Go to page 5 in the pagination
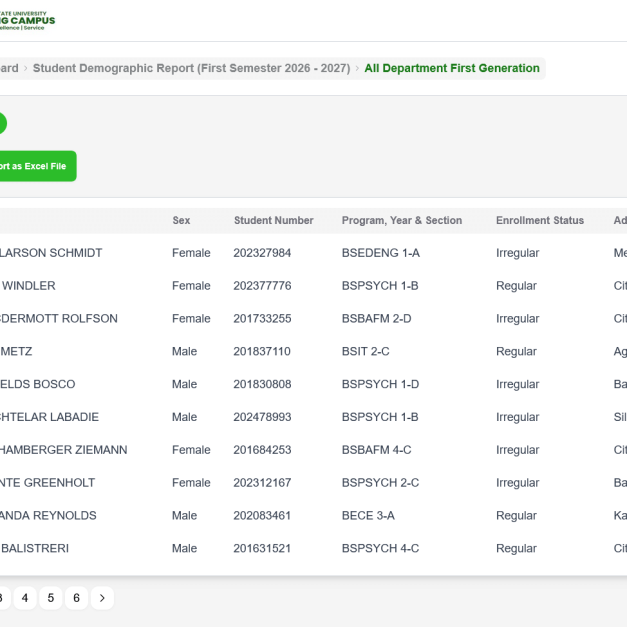Viewport: 627px width, 627px height. pyautogui.click(x=51, y=598)
